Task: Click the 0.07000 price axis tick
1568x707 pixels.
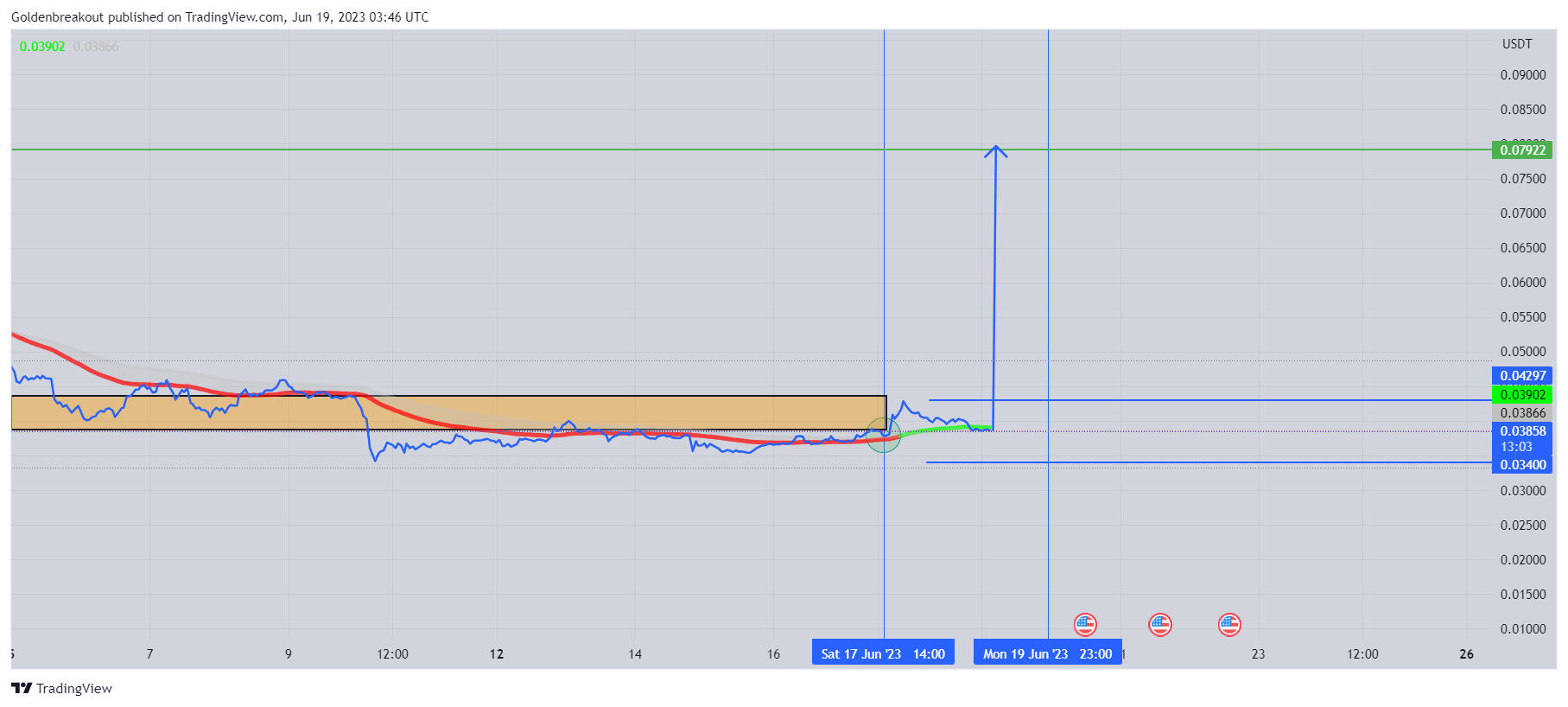Action: (1523, 213)
